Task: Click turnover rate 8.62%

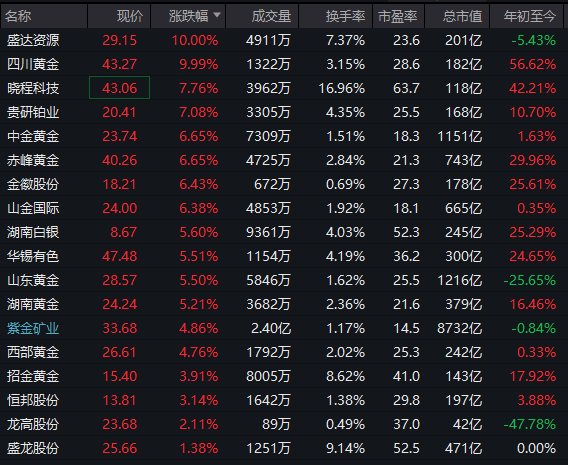Action: 346,376
